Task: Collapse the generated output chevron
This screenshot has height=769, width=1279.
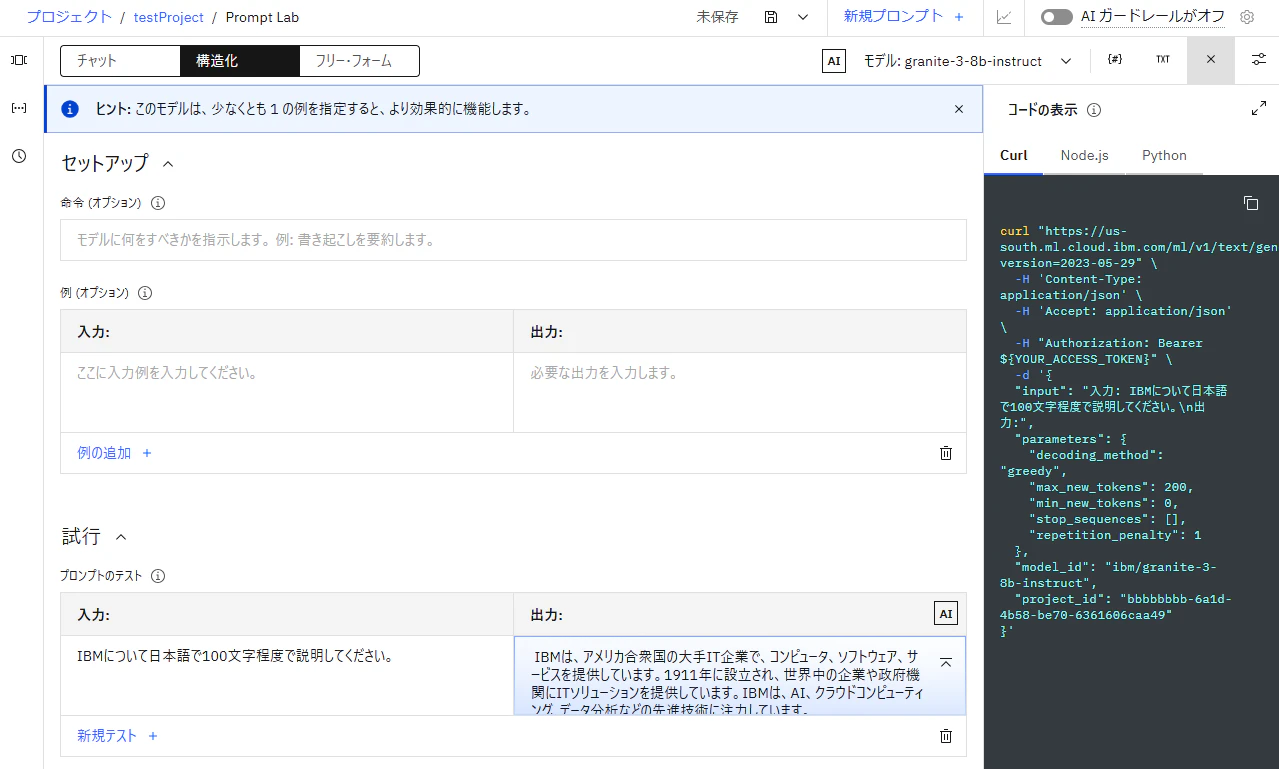Action: pyautogui.click(x=945, y=661)
